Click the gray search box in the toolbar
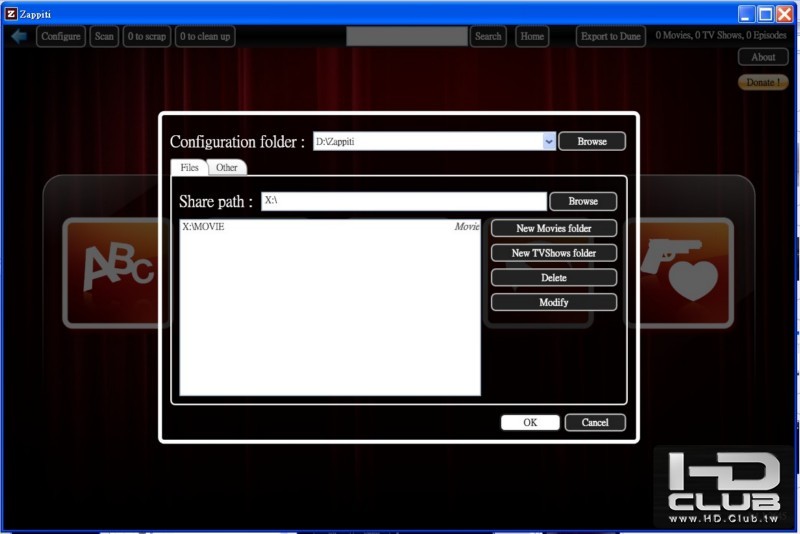 [x=407, y=36]
